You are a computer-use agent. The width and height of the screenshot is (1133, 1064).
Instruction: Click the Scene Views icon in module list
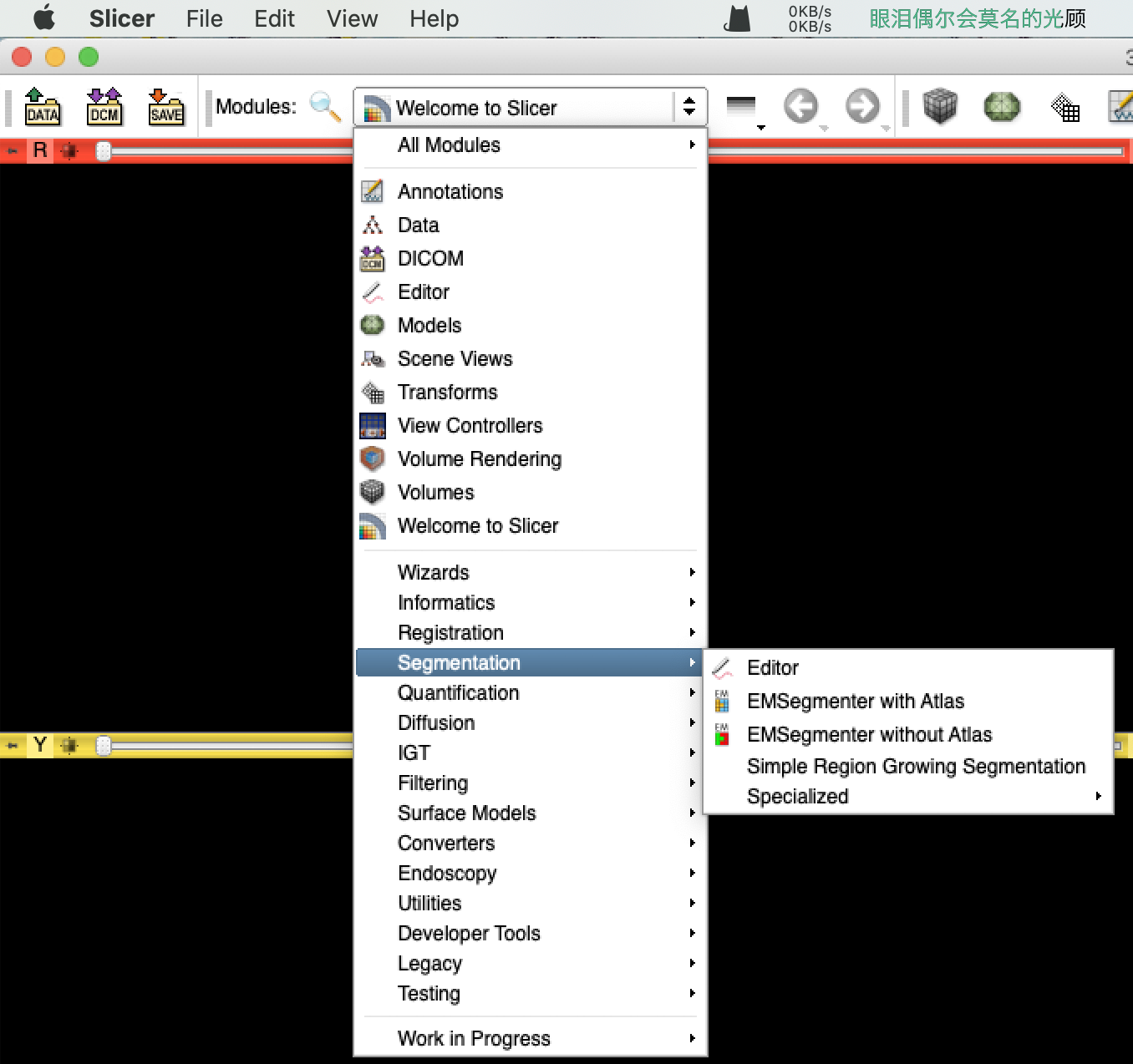click(x=373, y=358)
